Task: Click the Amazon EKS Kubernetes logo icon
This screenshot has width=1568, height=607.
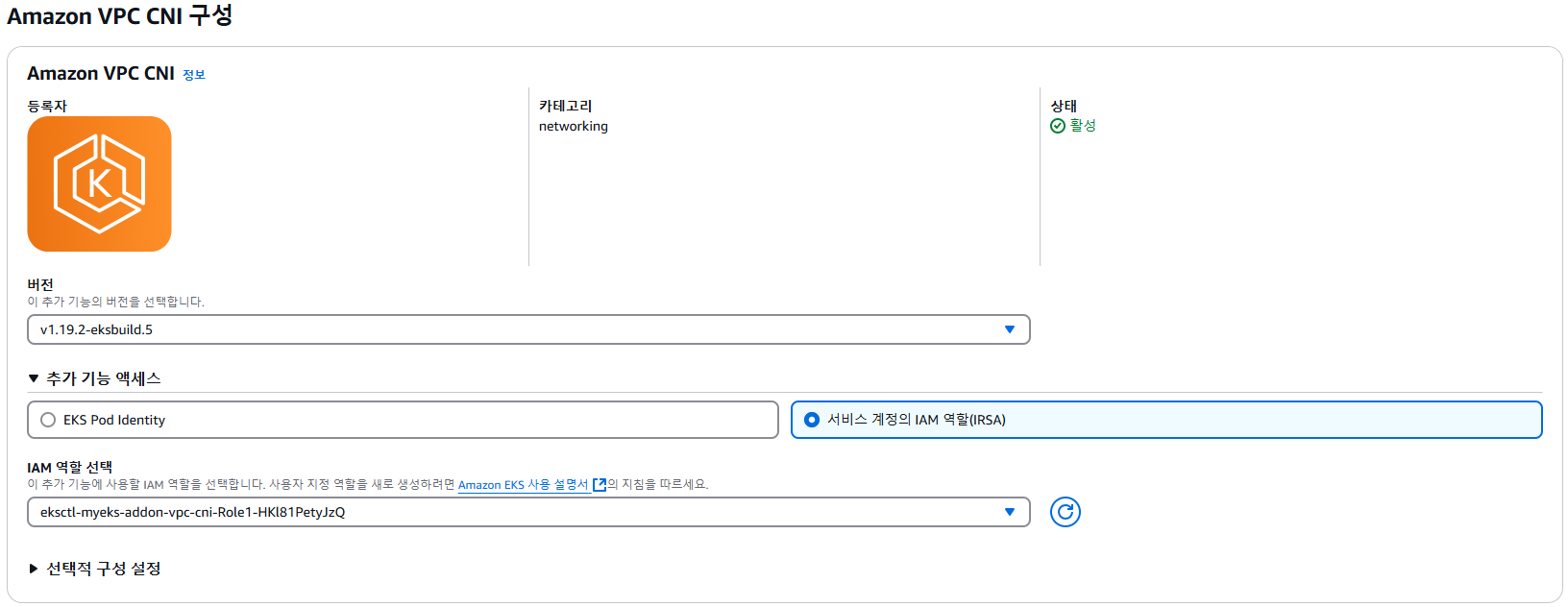Action: [99, 183]
